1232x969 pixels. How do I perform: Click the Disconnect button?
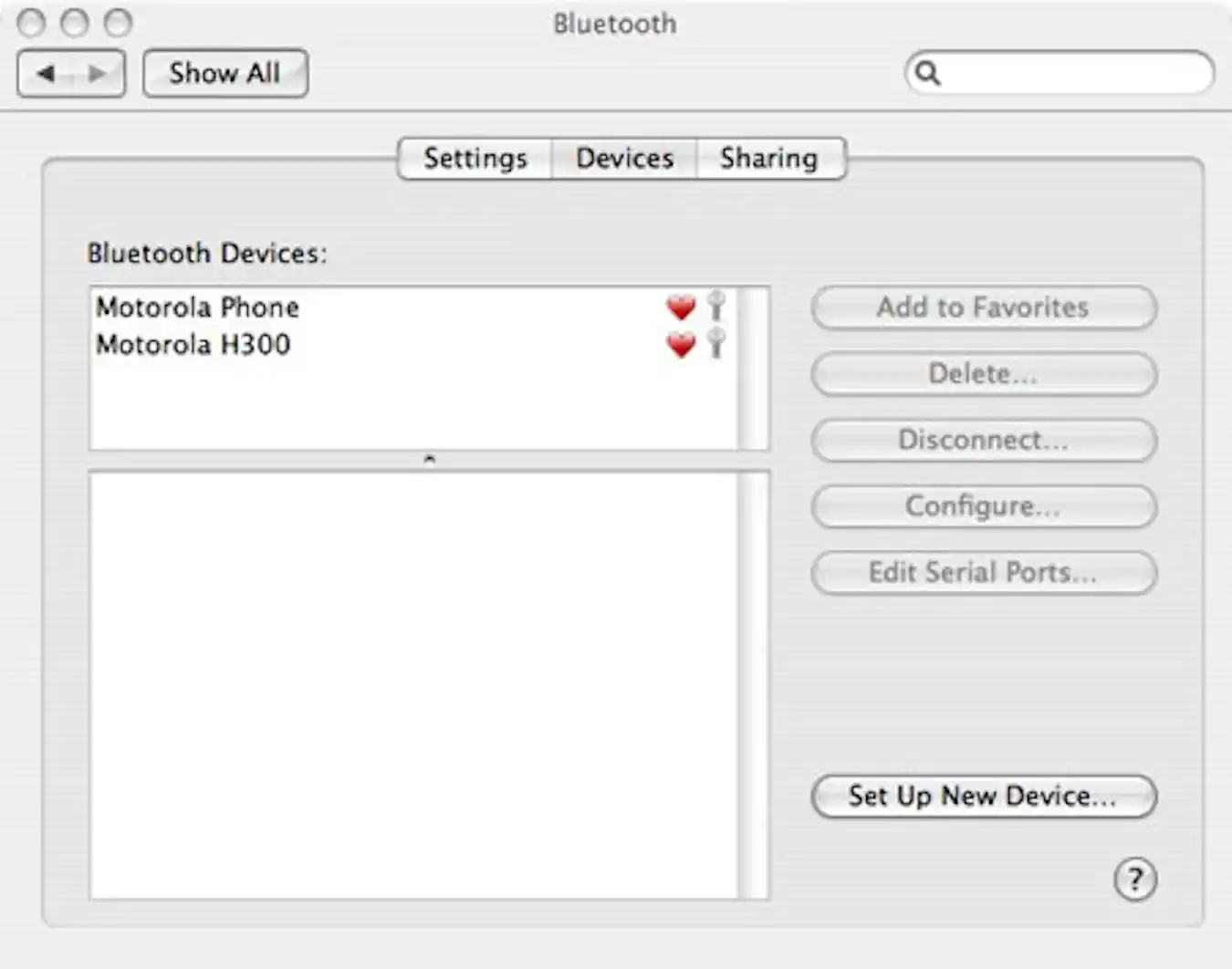tap(983, 441)
